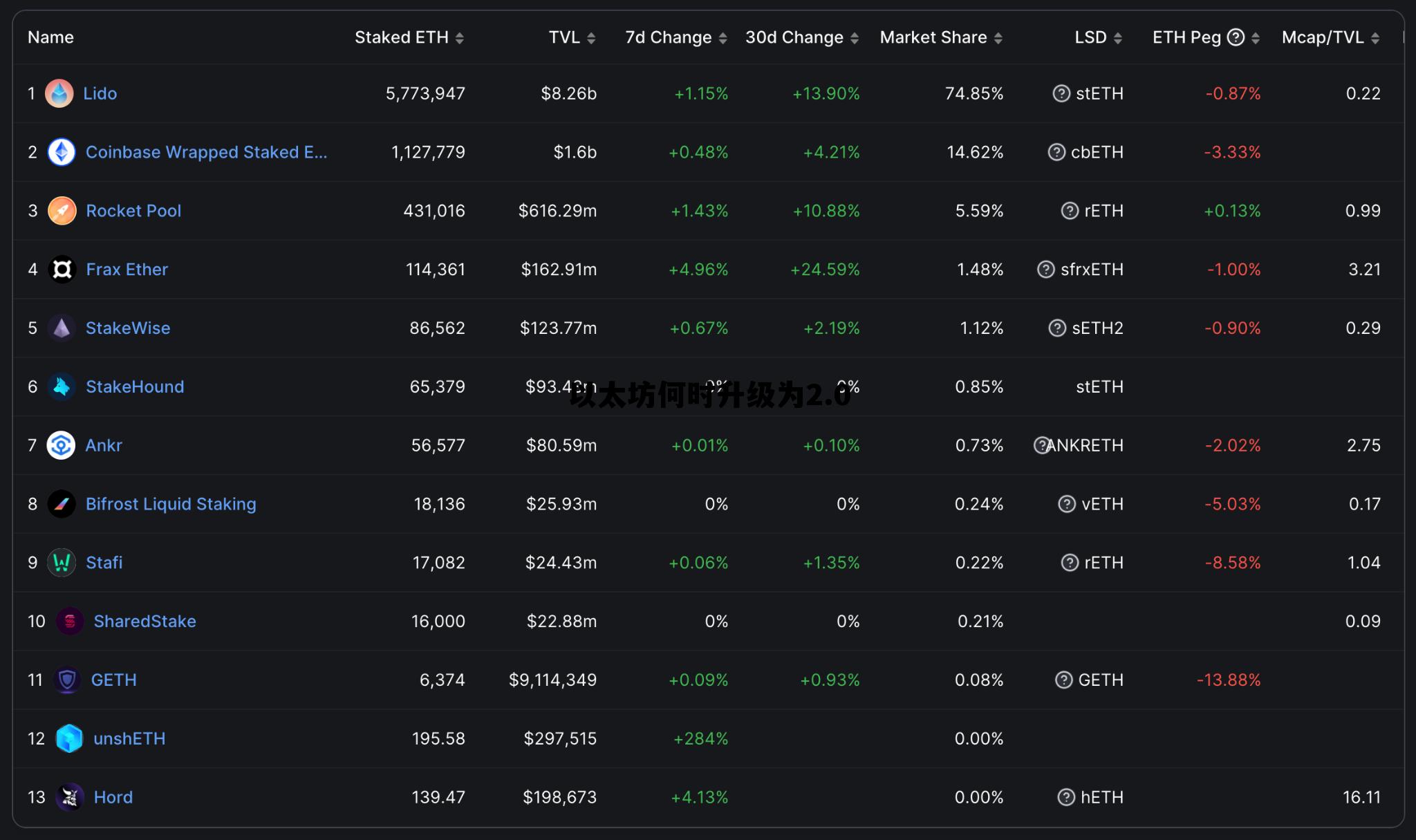This screenshot has height=840, width=1416.
Task: Click the Frax Ether logo icon
Action: (x=62, y=270)
